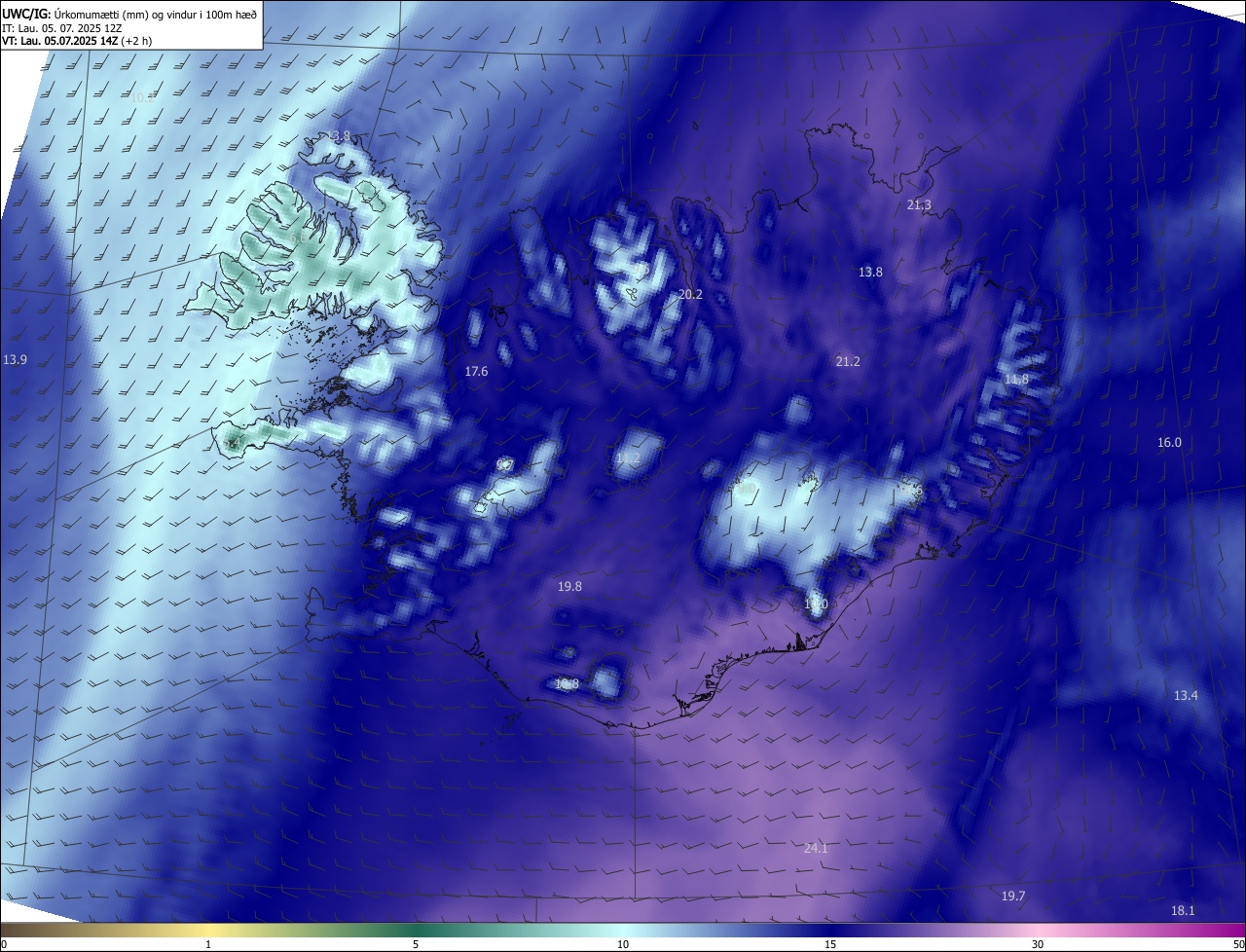
Task: Click the 17.6 value label
Action: (x=476, y=372)
